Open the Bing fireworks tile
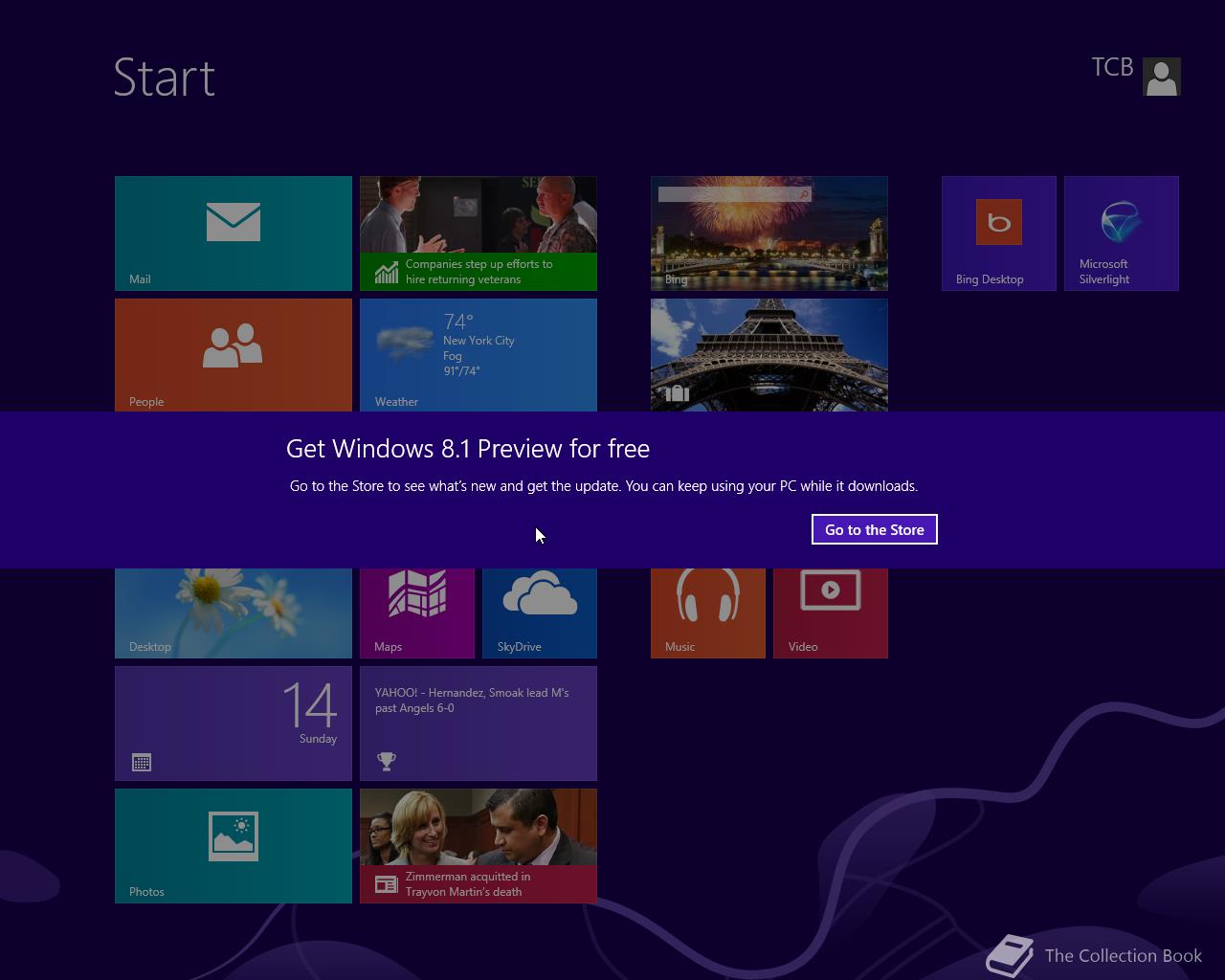Screen dimensions: 1225x980 pos(769,234)
